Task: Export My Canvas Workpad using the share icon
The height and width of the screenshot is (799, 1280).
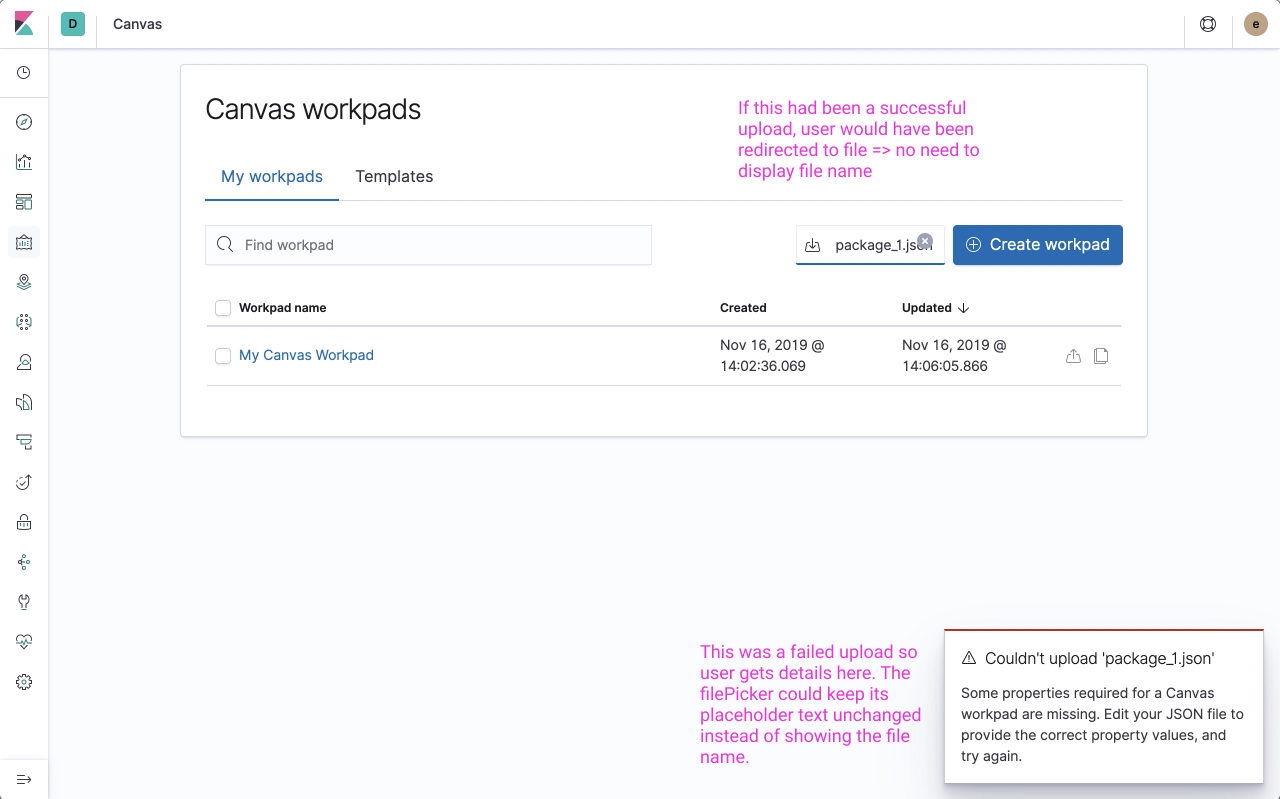Action: click(x=1073, y=355)
